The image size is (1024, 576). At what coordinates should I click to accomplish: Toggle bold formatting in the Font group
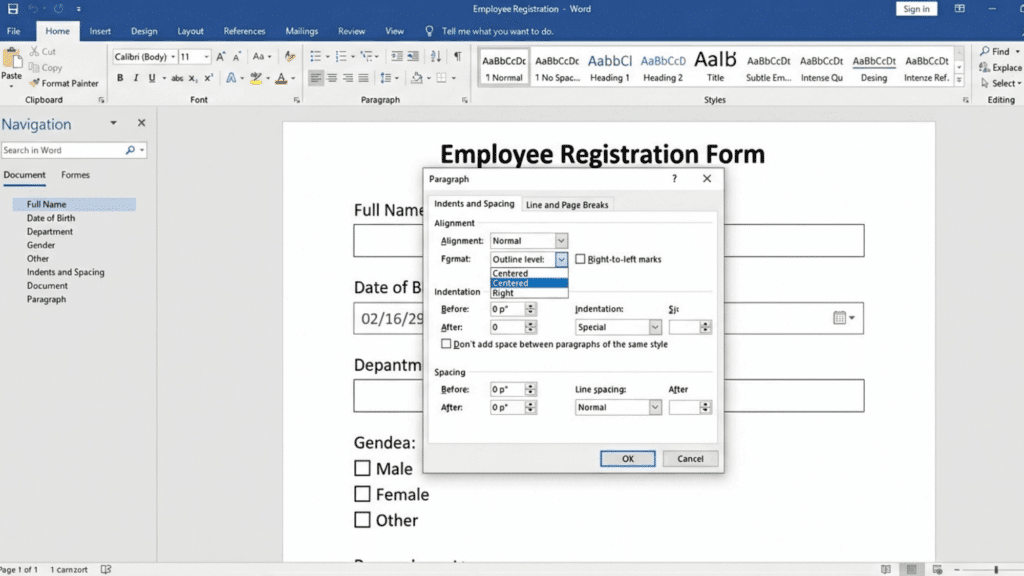(x=121, y=77)
